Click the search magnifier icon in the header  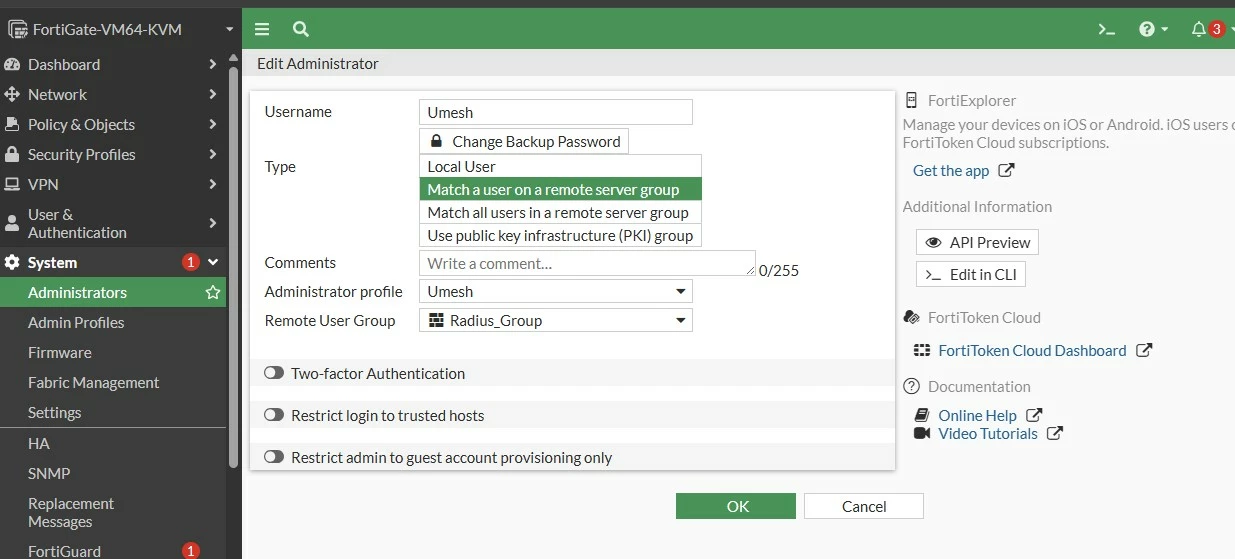point(300,29)
